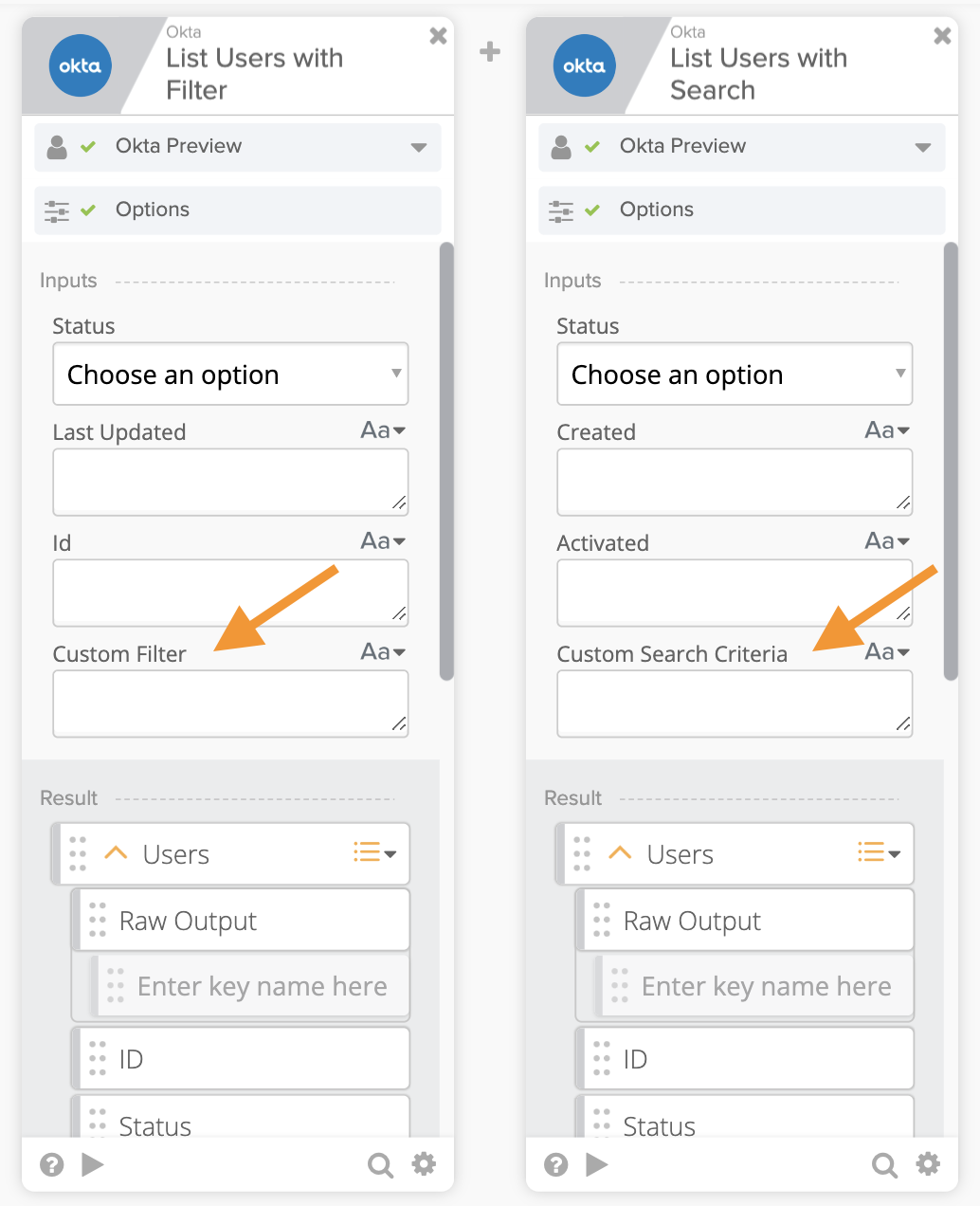The height and width of the screenshot is (1206, 980).
Task: Open Status dropdown in List Users with Filter
Action: (x=230, y=375)
